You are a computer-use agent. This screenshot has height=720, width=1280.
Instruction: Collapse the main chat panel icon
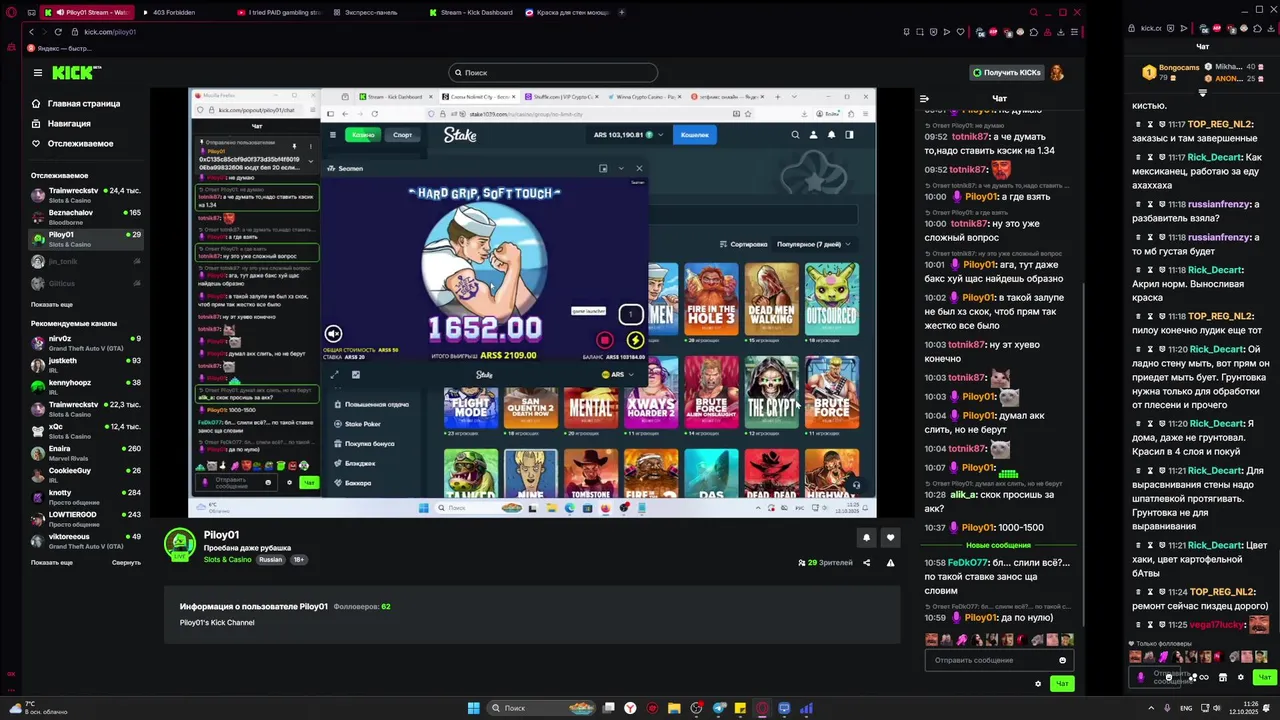point(924,98)
